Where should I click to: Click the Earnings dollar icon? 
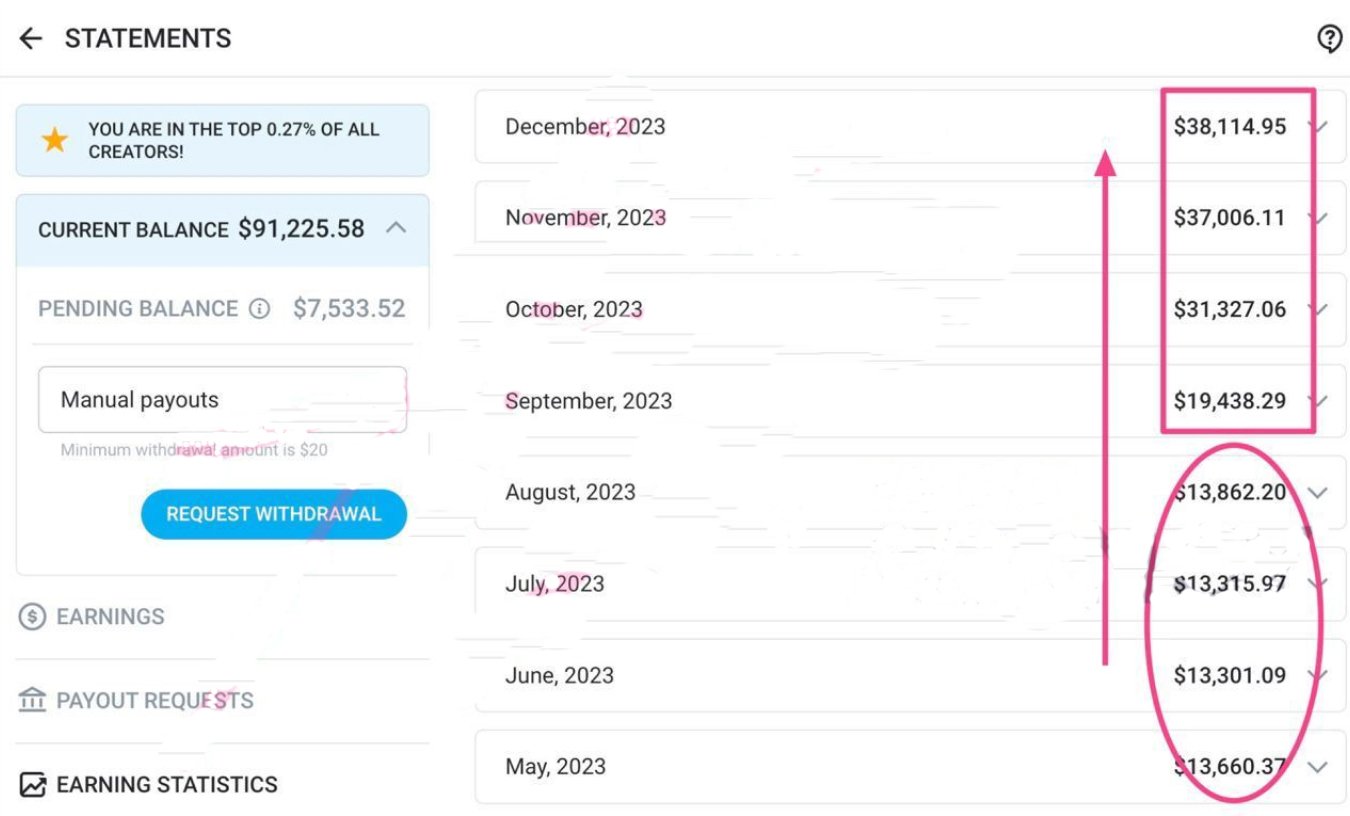pos(32,617)
